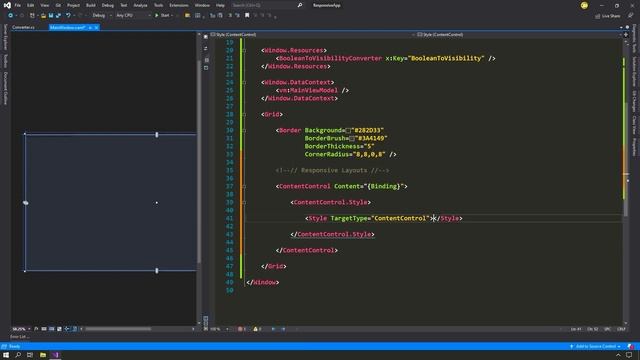Open the Debug menu
This screenshot has height=360, width=640.
pos(108,5)
